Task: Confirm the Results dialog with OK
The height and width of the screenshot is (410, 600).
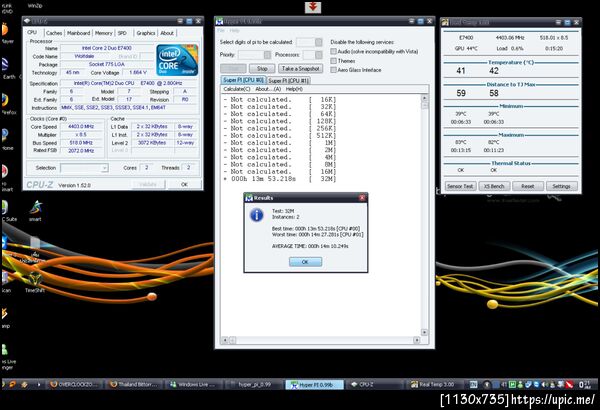Action: click(305, 262)
